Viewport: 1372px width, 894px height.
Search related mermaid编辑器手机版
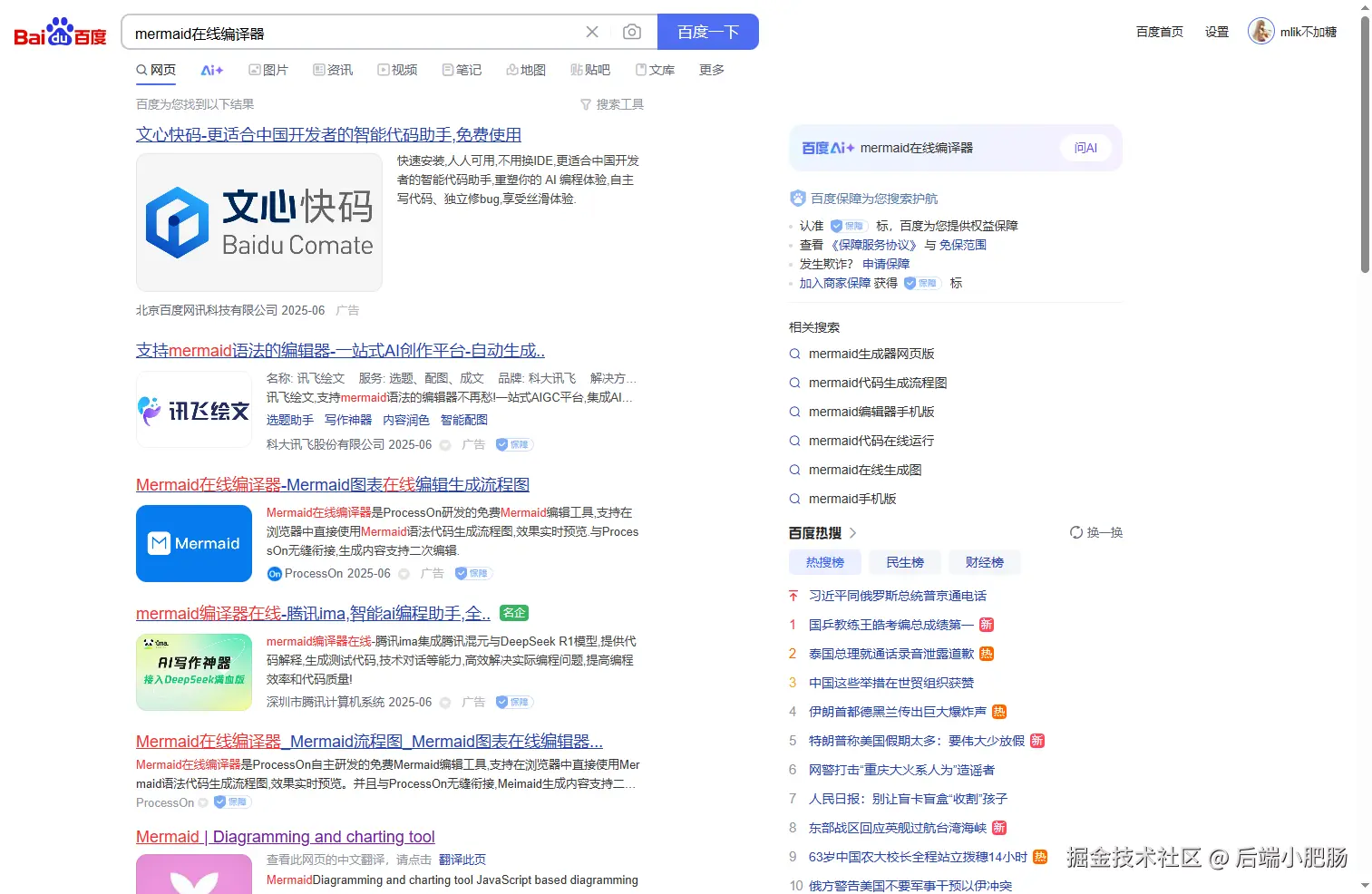tap(871, 412)
